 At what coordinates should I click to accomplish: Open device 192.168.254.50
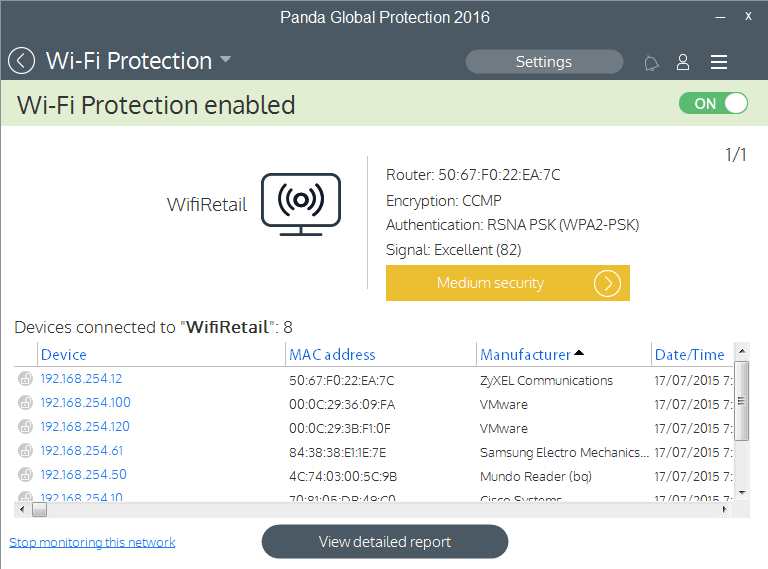(x=83, y=474)
